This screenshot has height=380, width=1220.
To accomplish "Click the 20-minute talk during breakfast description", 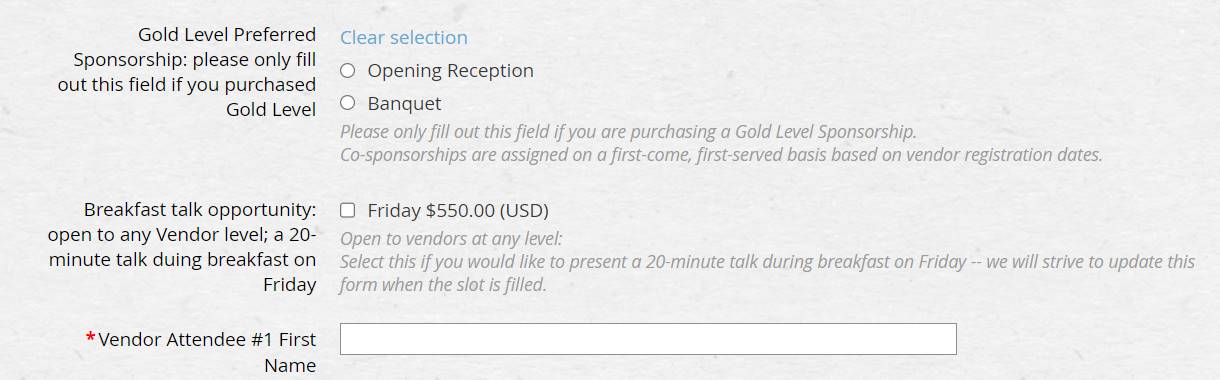I will (767, 262).
